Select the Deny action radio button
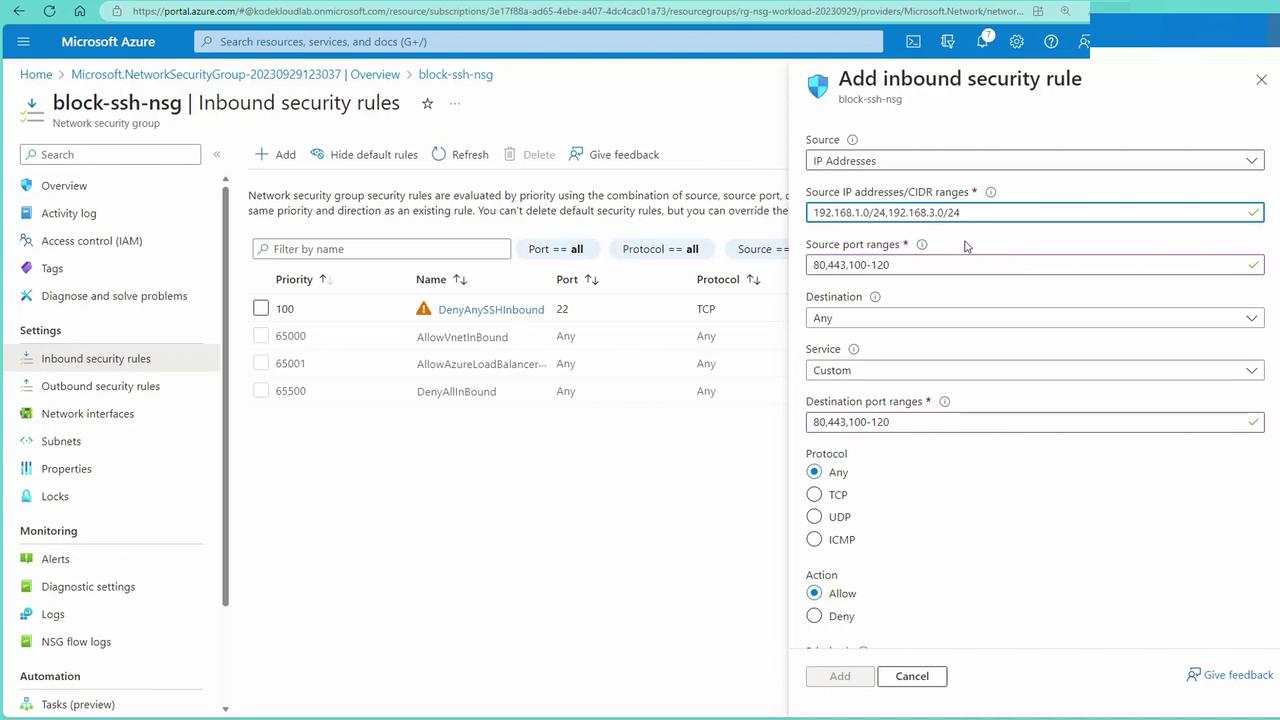The image size is (1280, 720). [x=814, y=616]
